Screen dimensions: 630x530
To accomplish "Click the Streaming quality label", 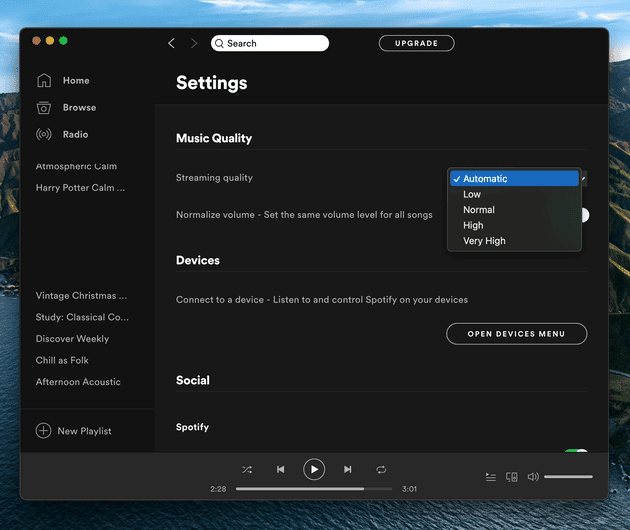I will pyautogui.click(x=214, y=178).
